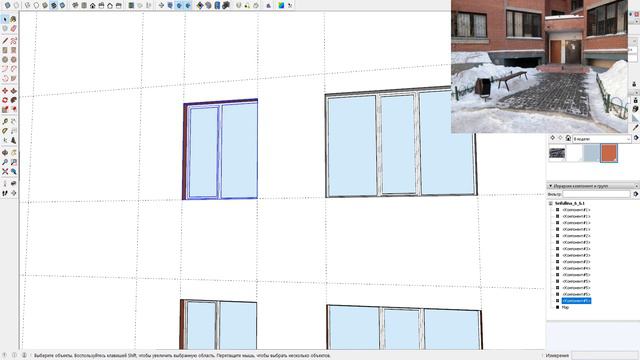Select the Polygon drawing tool
This screenshot has height=360, width=640.
click(x=13, y=60)
